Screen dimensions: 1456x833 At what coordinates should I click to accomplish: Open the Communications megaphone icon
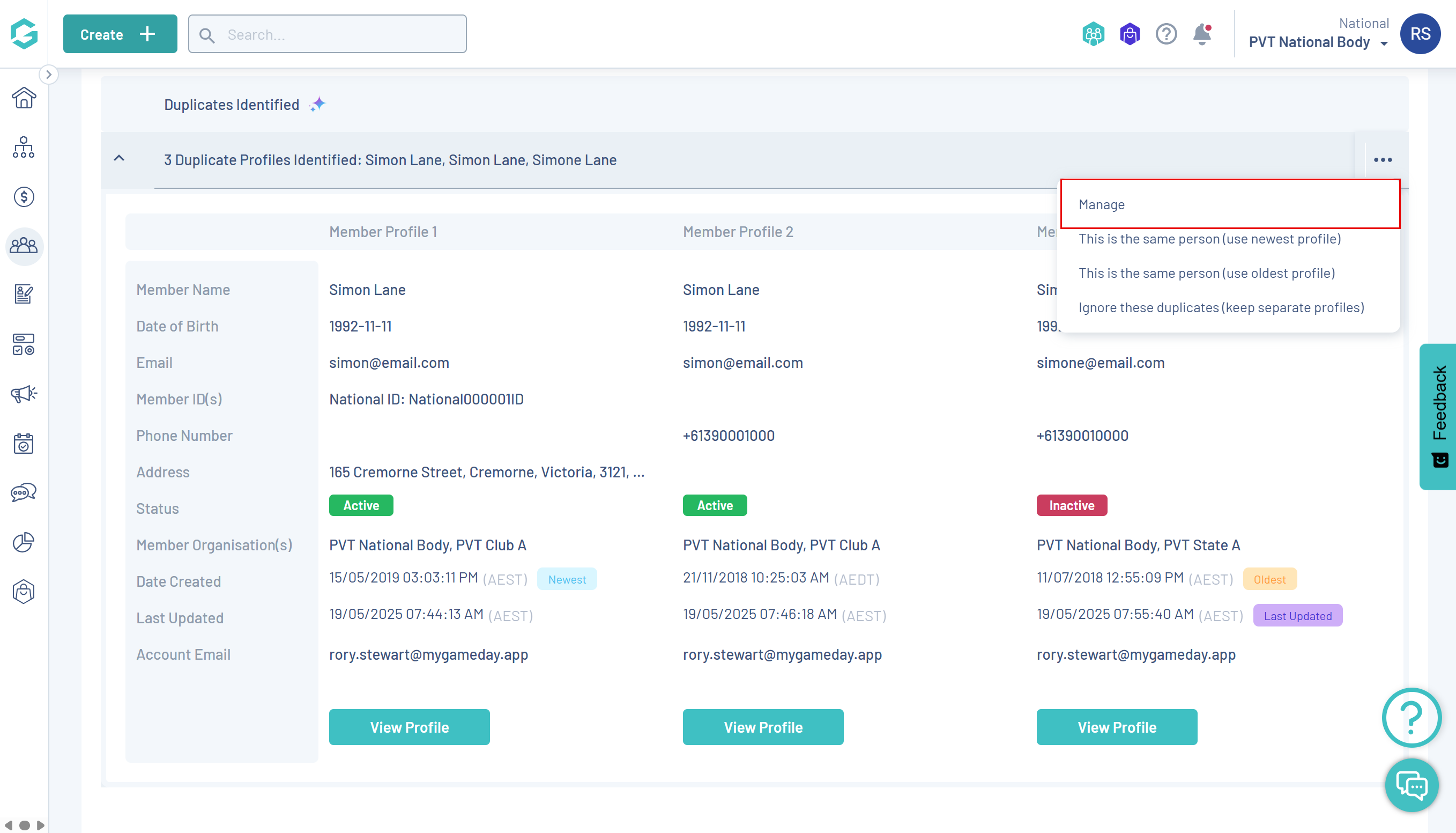(24, 394)
